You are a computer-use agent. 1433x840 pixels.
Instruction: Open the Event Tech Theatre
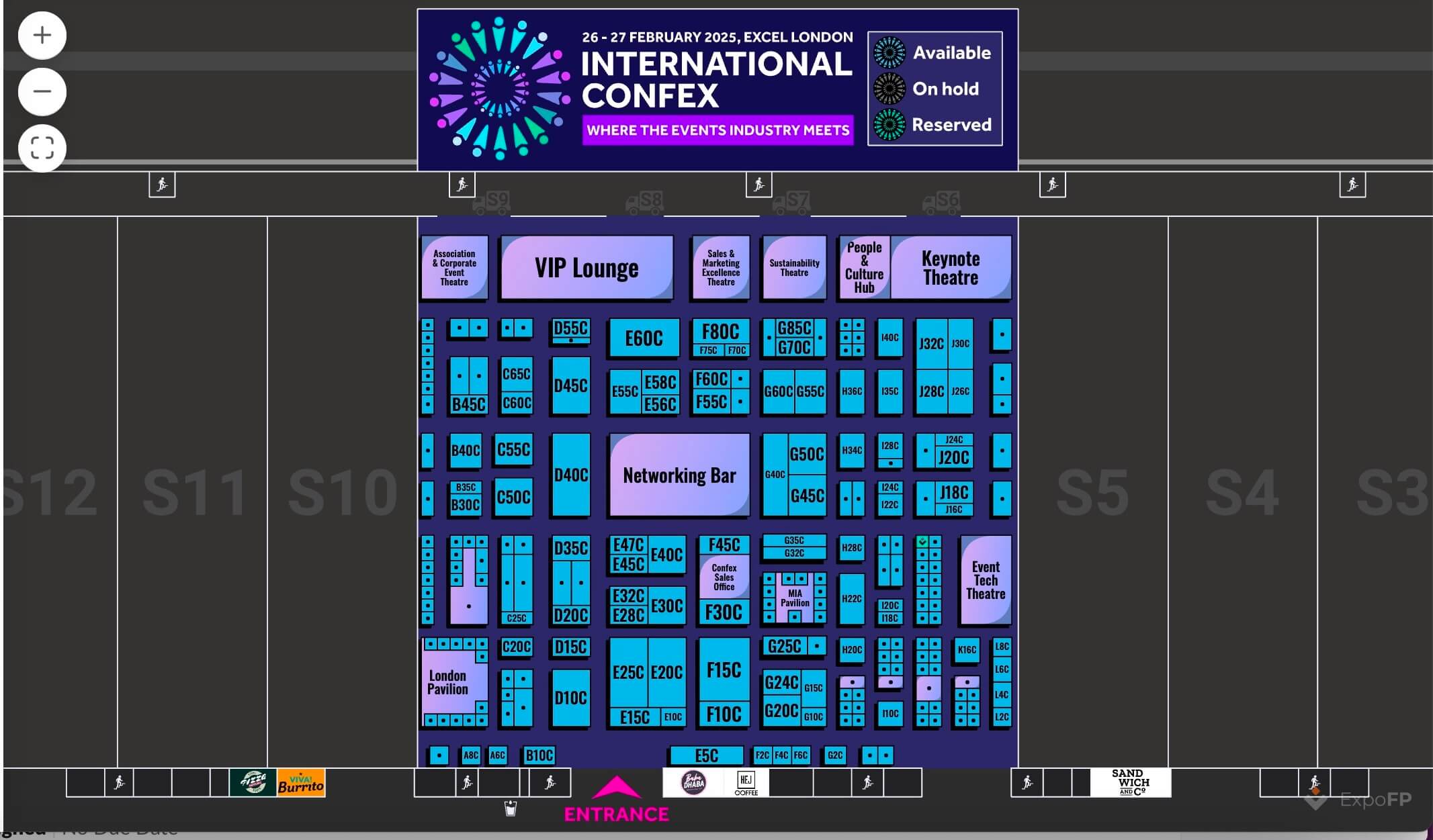click(986, 580)
